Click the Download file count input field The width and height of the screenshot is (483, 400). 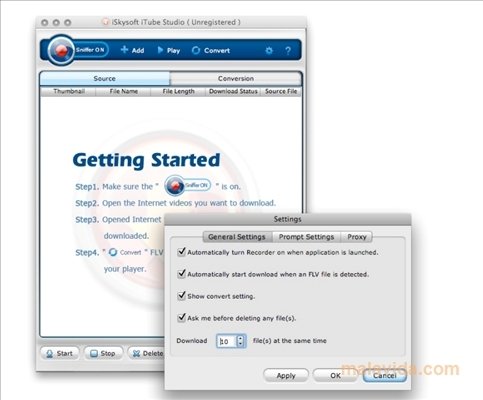click(227, 341)
